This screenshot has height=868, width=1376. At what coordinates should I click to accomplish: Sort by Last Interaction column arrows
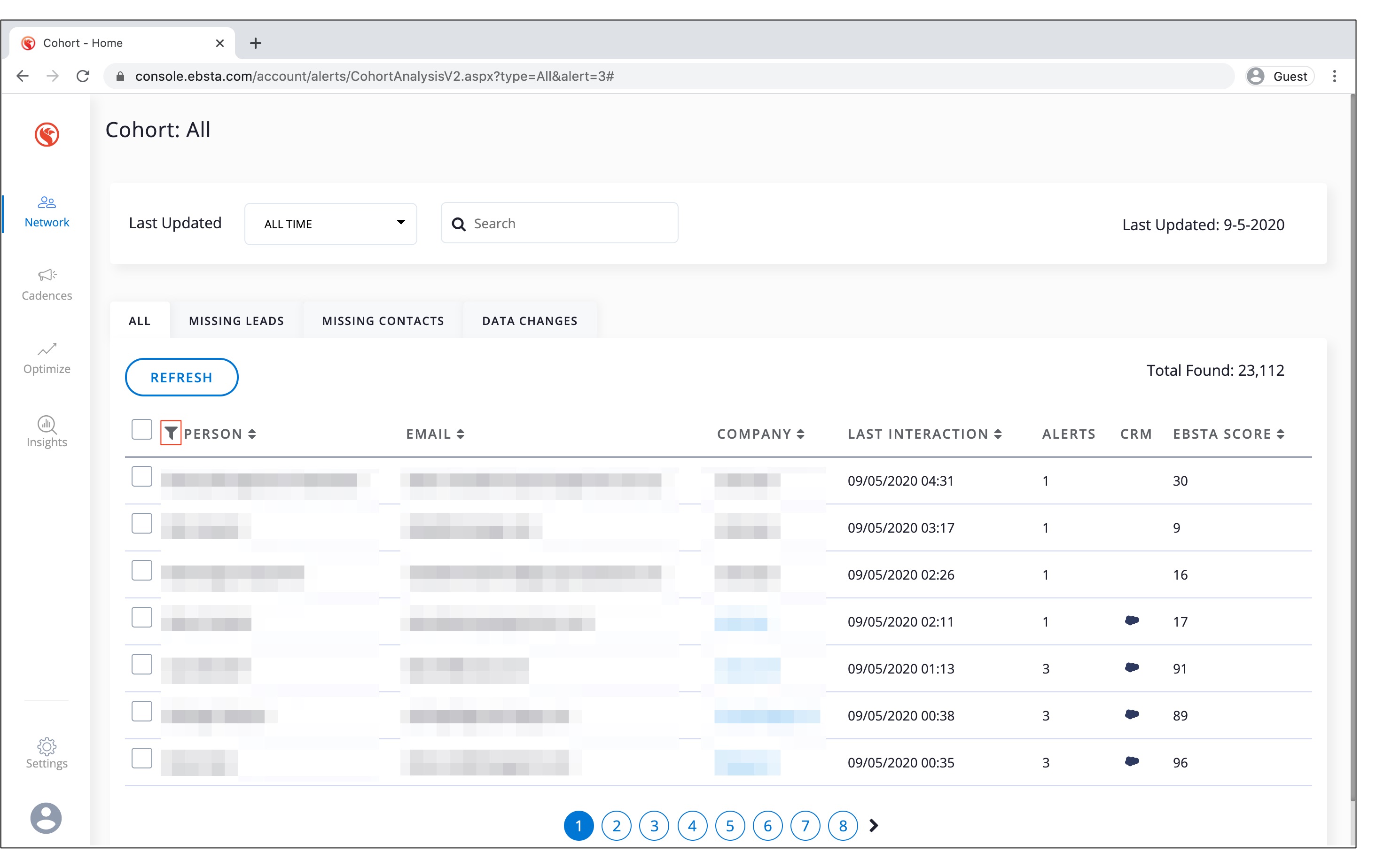pyautogui.click(x=998, y=434)
